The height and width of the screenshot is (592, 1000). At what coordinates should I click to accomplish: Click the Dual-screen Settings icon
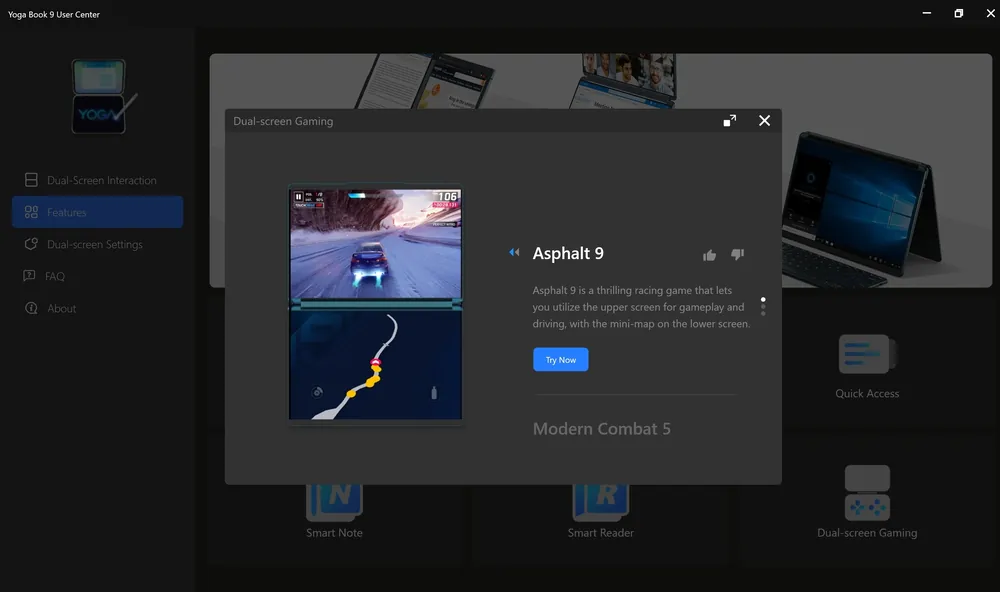pos(31,244)
